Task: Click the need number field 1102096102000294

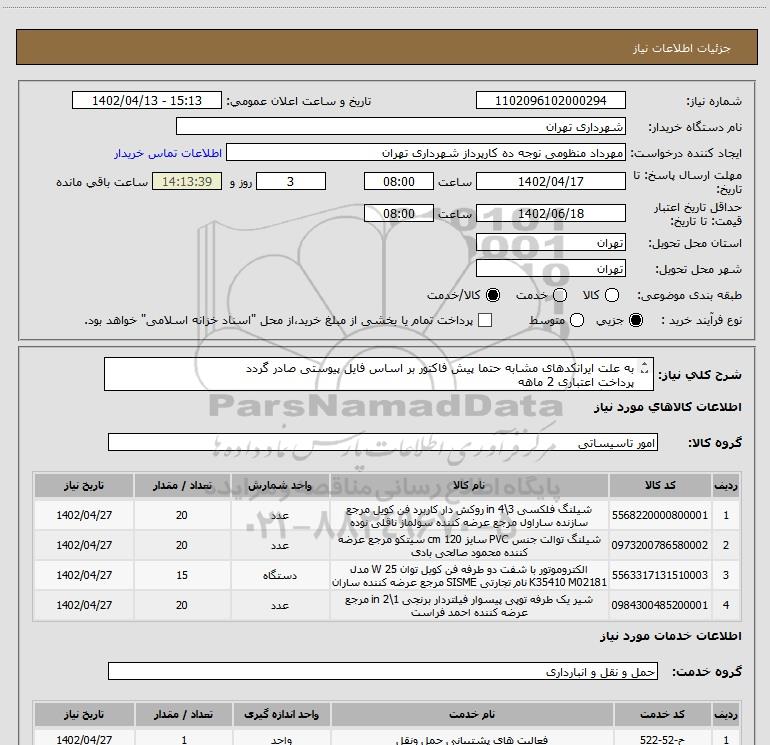Action: pos(550,100)
